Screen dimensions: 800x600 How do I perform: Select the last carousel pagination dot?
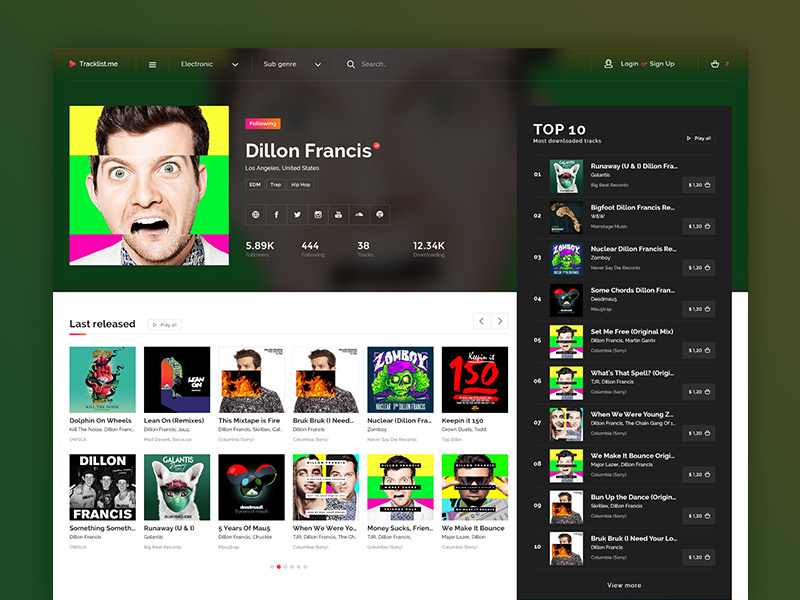(305, 567)
